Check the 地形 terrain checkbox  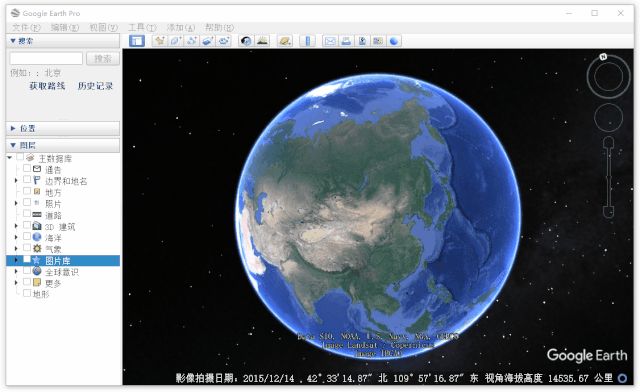coord(27,293)
